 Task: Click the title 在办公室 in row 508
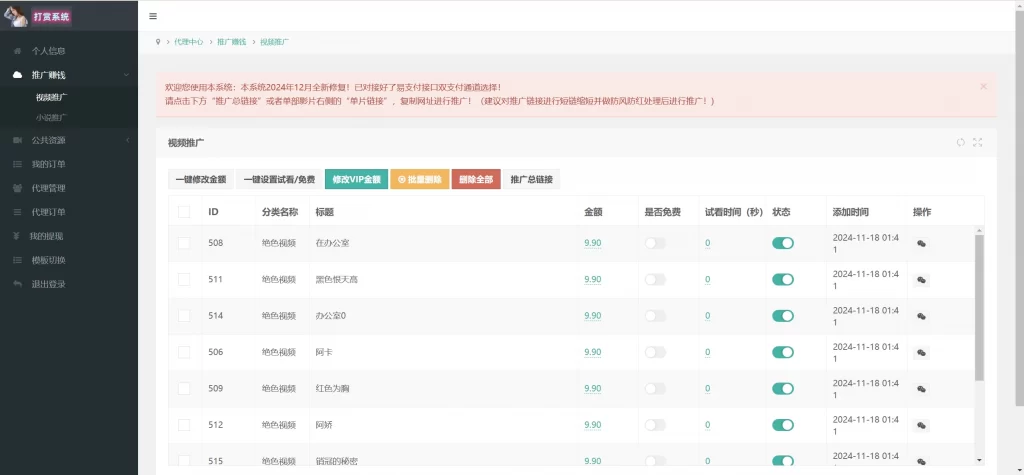[332, 243]
